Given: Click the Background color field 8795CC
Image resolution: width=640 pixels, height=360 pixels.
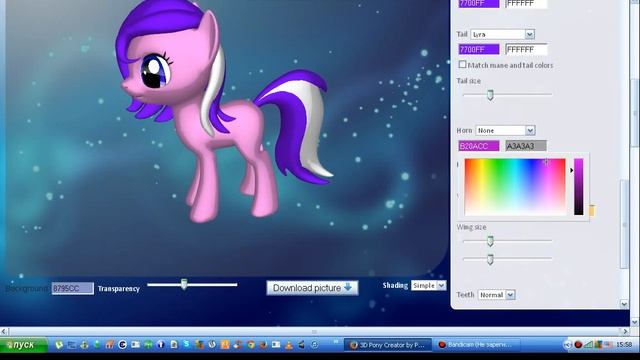Looking at the screenshot, I should (72, 288).
